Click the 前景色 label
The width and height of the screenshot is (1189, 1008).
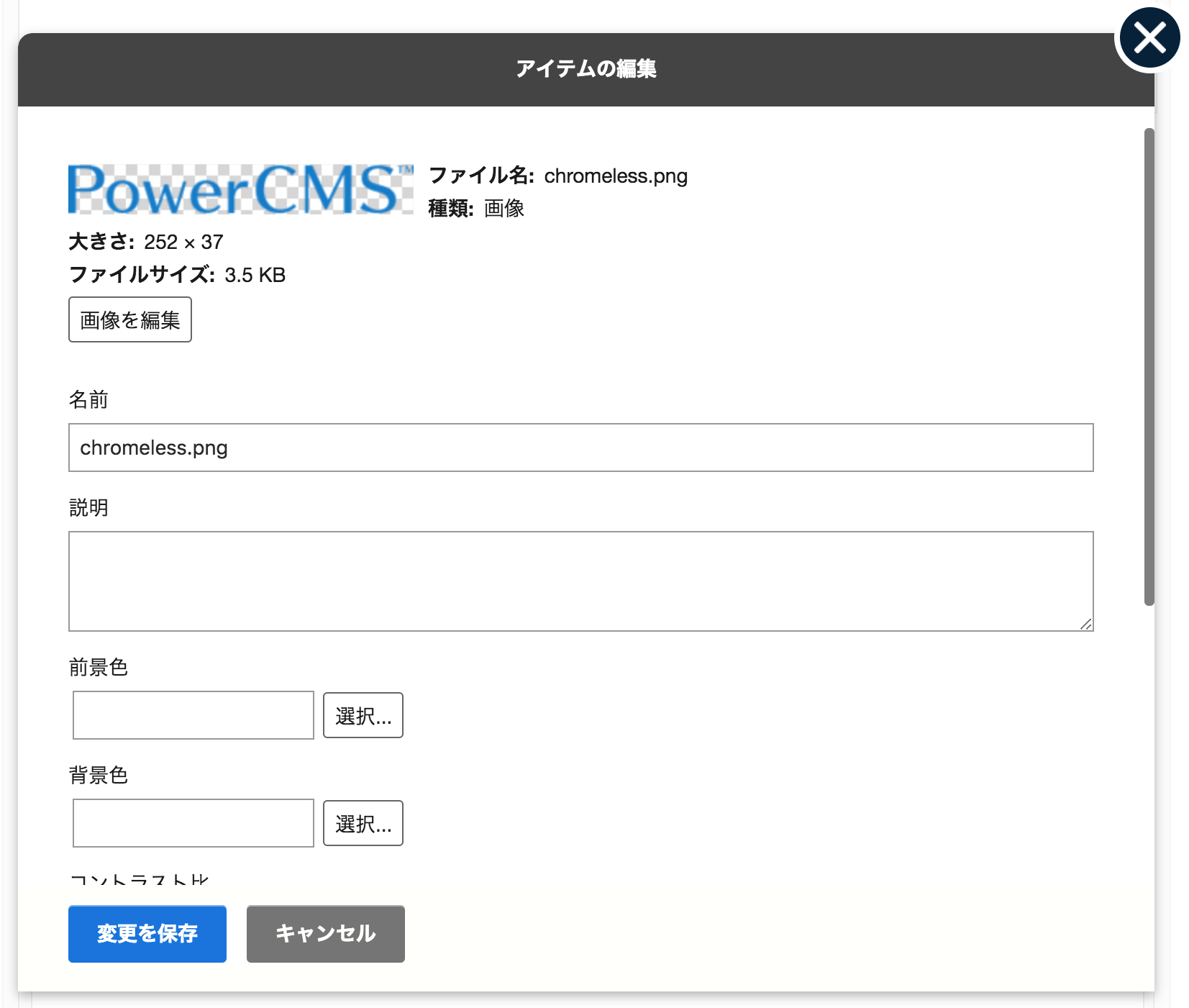click(99, 667)
